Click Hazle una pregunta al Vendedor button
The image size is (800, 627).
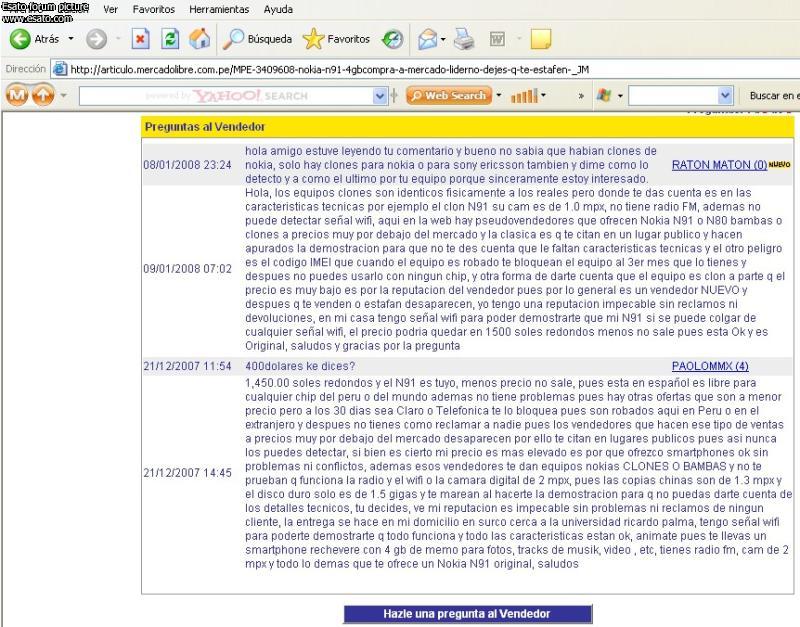467,614
